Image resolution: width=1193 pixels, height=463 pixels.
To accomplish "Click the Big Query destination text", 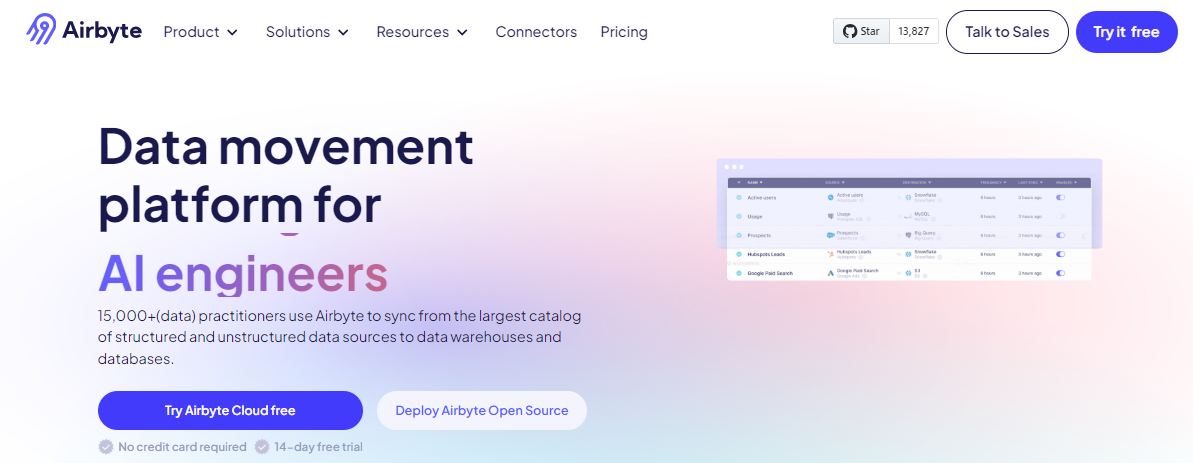I will pyautogui.click(x=925, y=233).
